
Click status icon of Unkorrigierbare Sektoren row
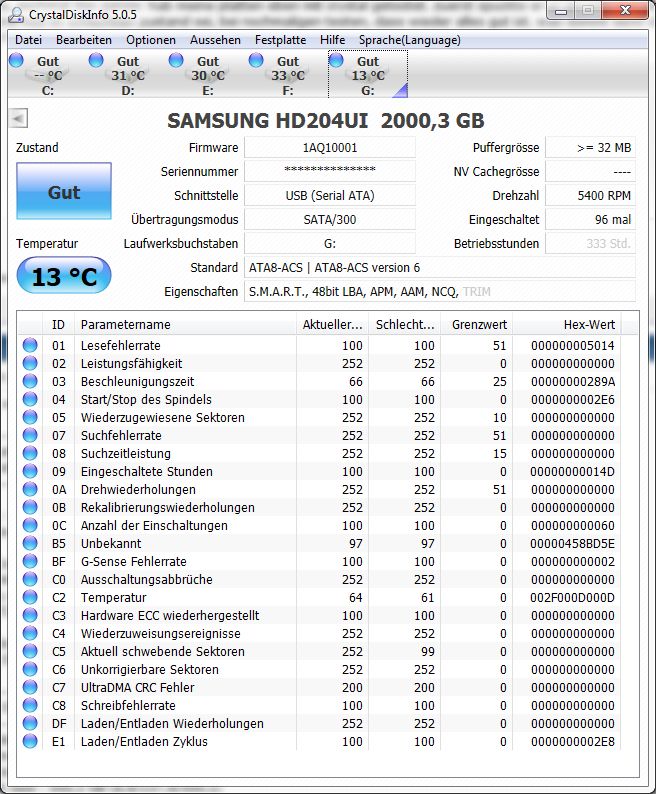coord(30,669)
